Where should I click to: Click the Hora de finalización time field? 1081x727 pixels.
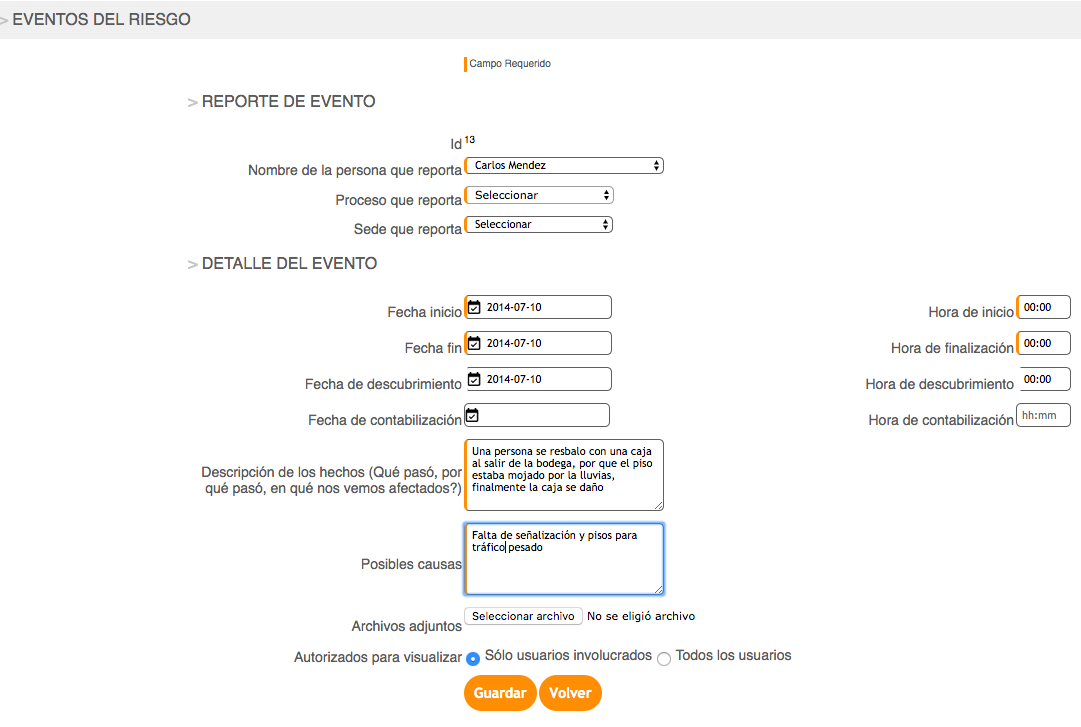point(1044,343)
